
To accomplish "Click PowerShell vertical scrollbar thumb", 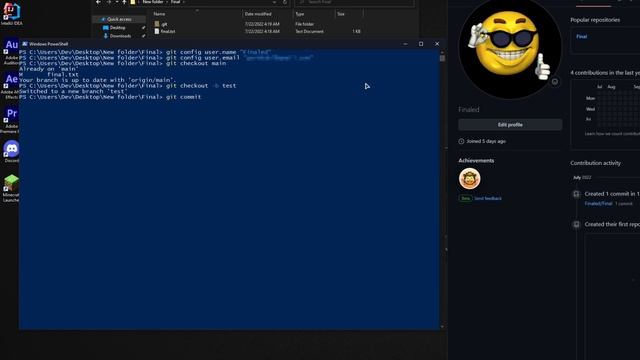I will [442, 58].
